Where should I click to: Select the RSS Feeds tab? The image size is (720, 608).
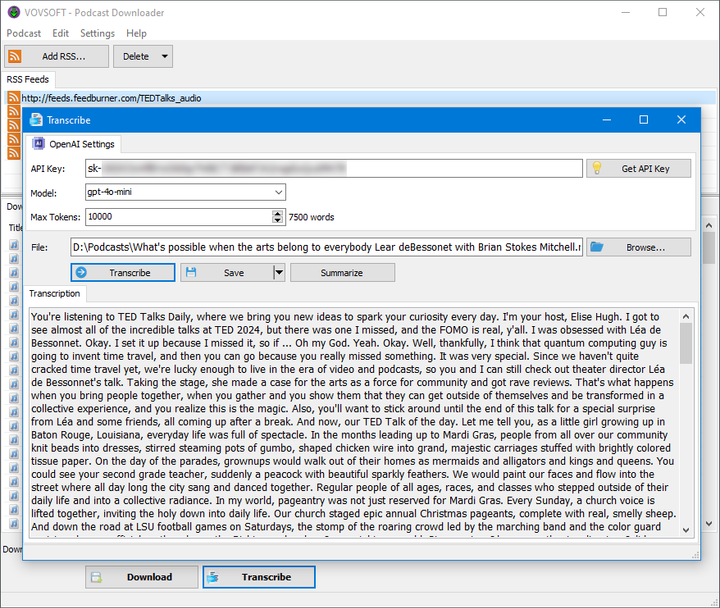(x=28, y=79)
